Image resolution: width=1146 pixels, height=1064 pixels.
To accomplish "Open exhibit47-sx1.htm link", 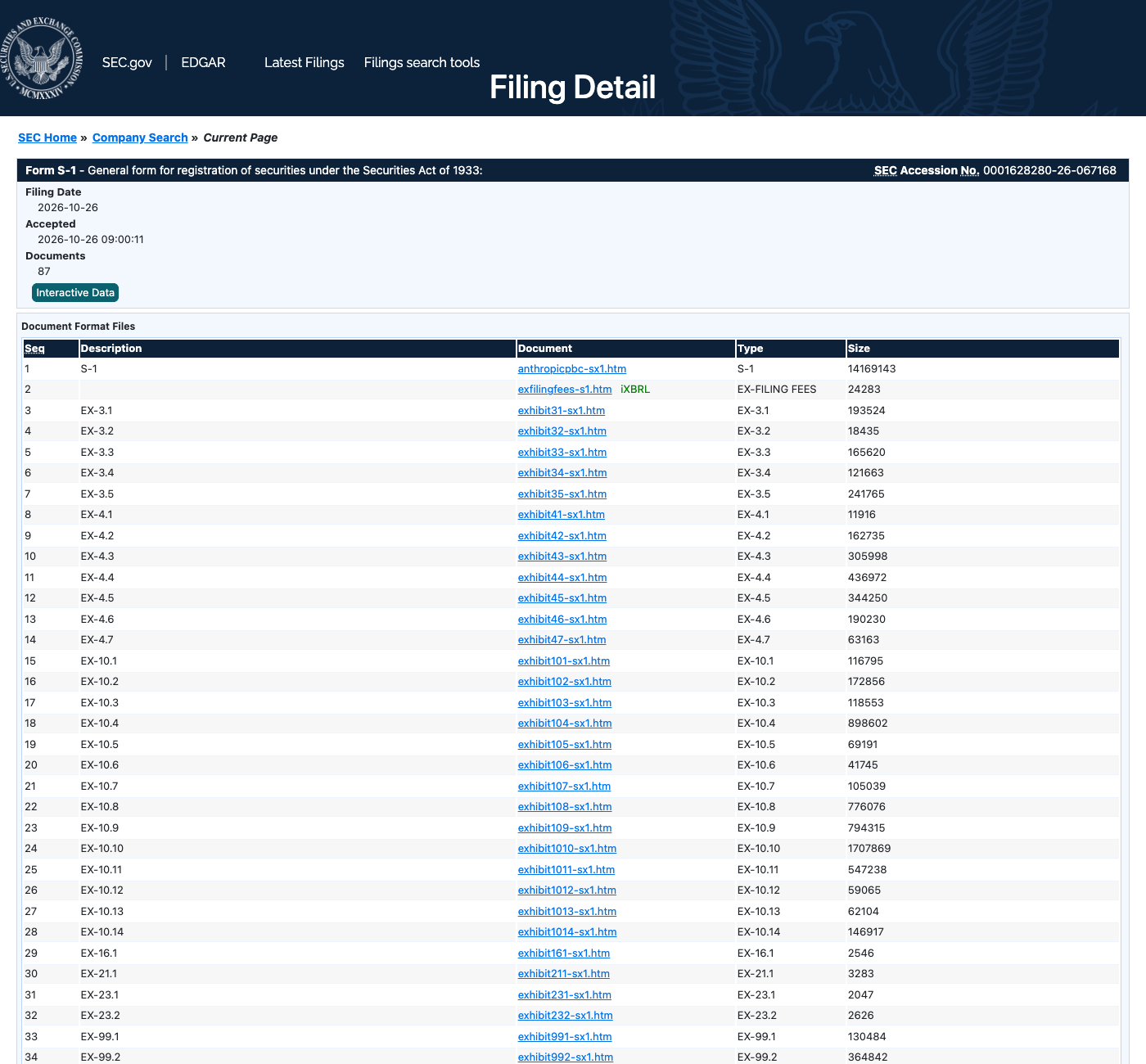I will pyautogui.click(x=562, y=640).
